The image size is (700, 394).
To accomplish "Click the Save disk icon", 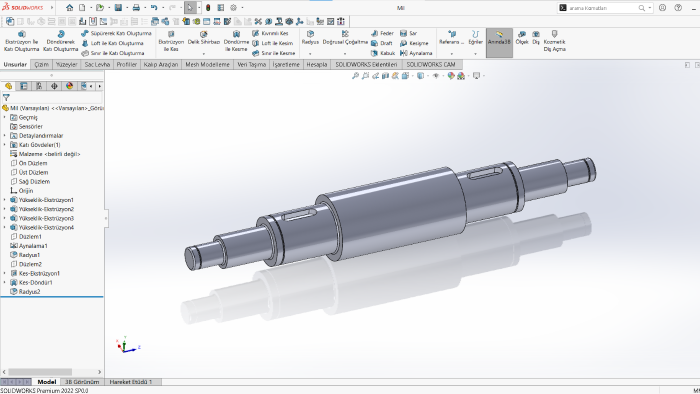I will pyautogui.click(x=118, y=8).
